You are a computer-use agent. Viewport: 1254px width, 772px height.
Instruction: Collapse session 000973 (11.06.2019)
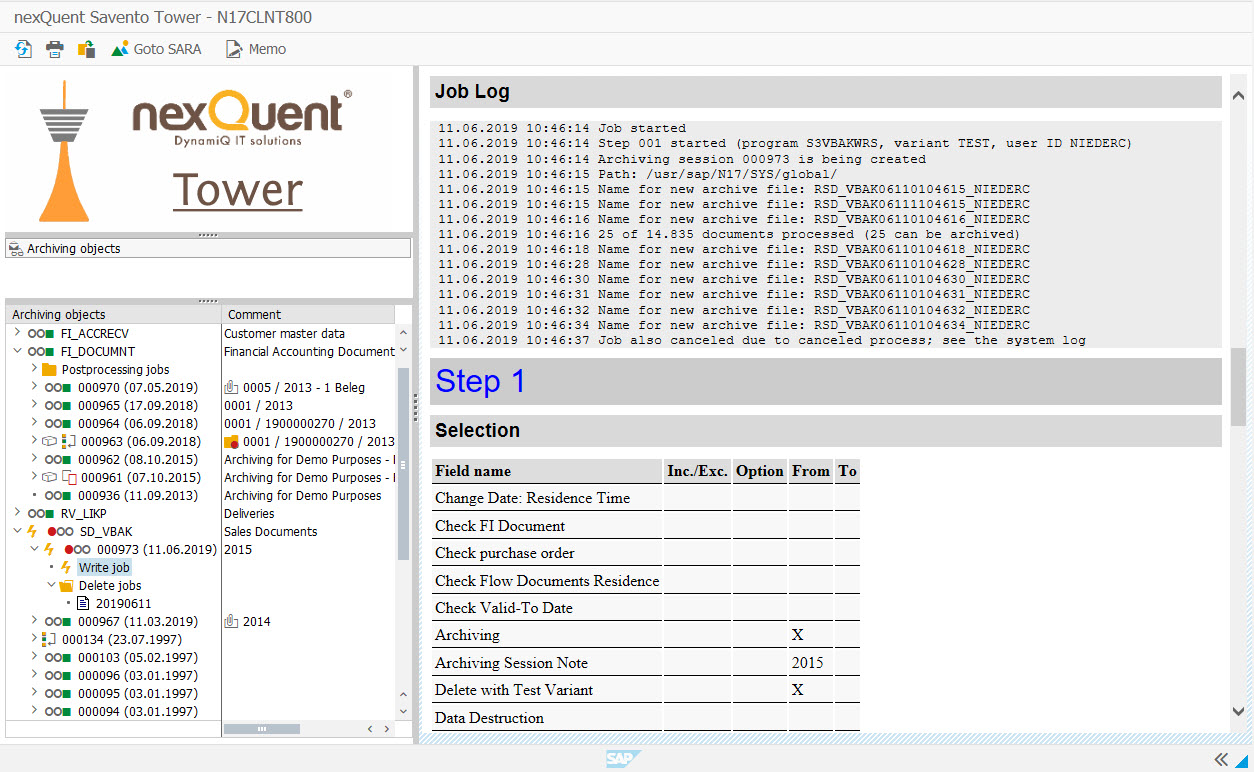point(34,549)
